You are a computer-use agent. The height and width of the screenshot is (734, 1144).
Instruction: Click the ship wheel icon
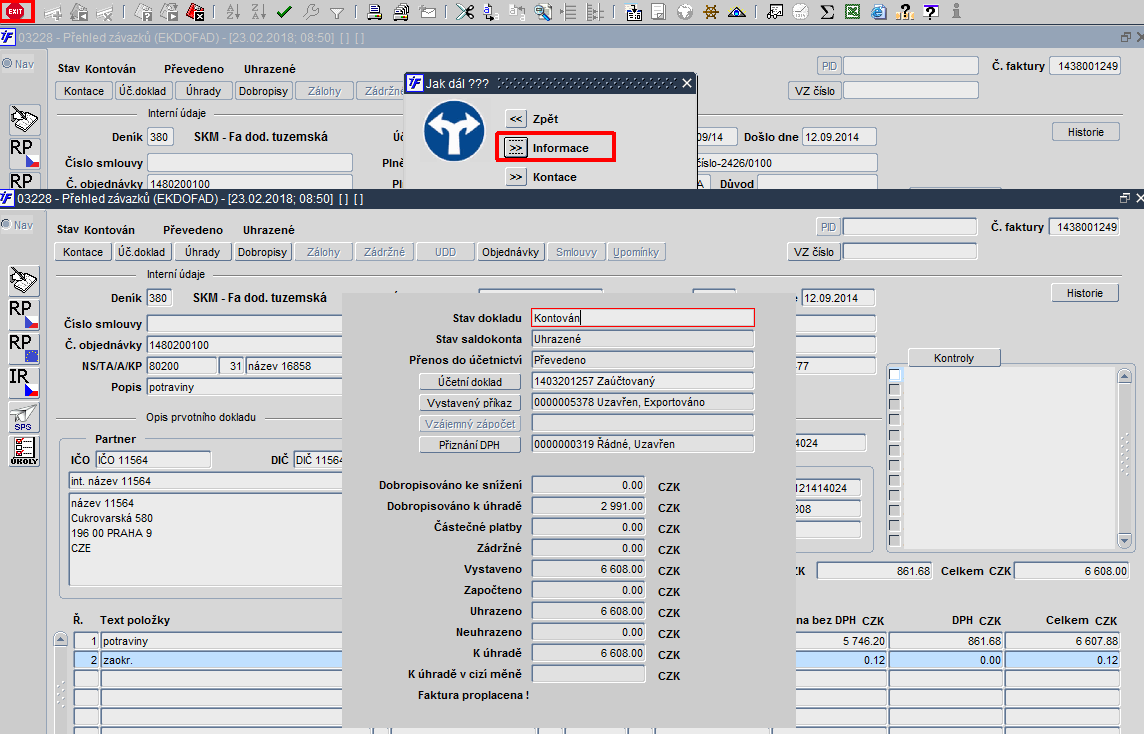711,11
